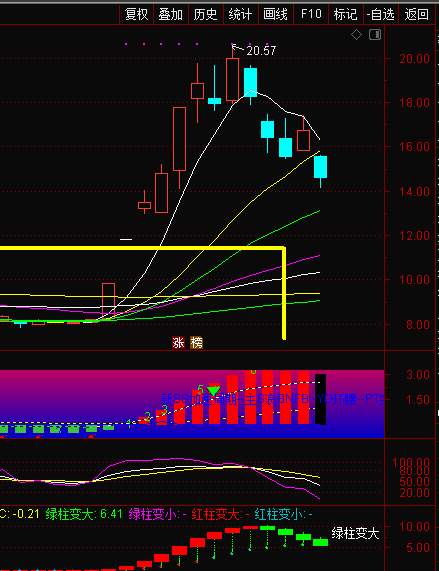439x571 pixels.
Task: Click the 标记 mark button
Action: [x=345, y=15]
